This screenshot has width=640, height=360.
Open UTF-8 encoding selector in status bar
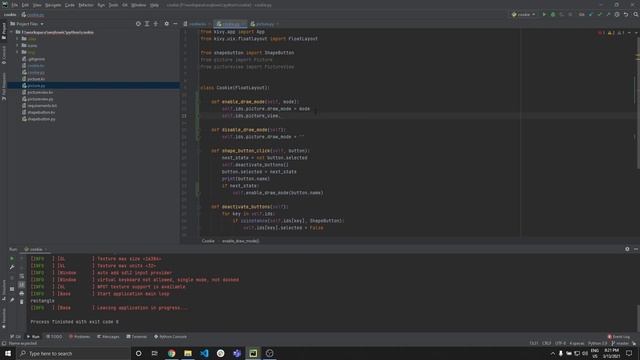[560, 343]
